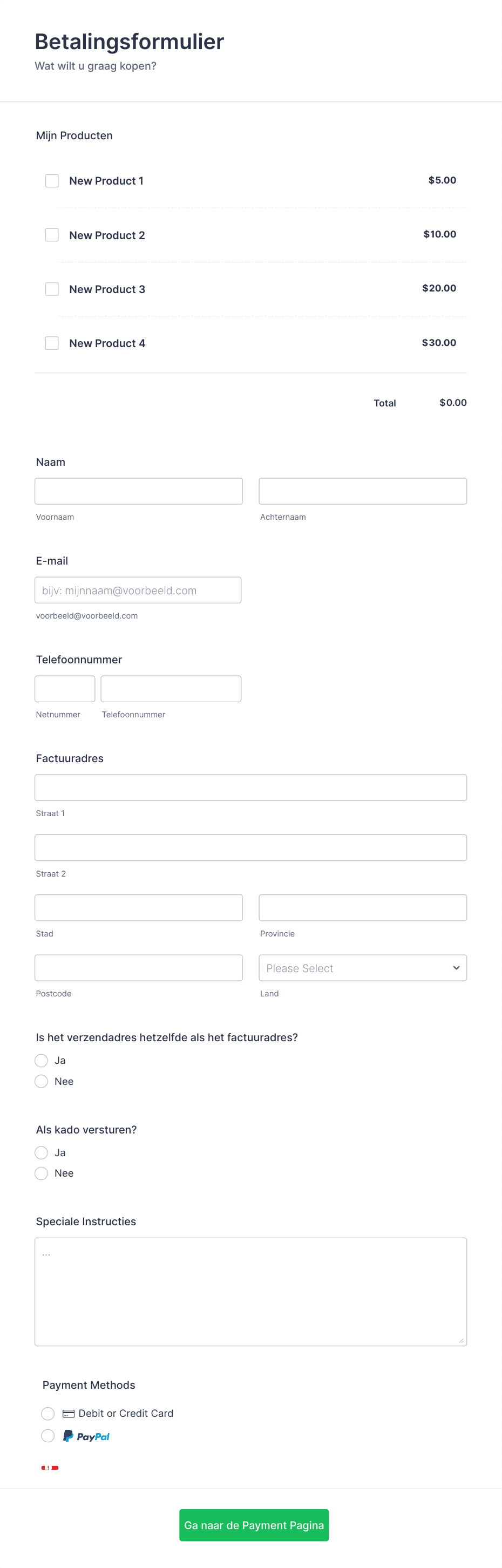
Task: Click the E-mail input field
Action: (138, 590)
